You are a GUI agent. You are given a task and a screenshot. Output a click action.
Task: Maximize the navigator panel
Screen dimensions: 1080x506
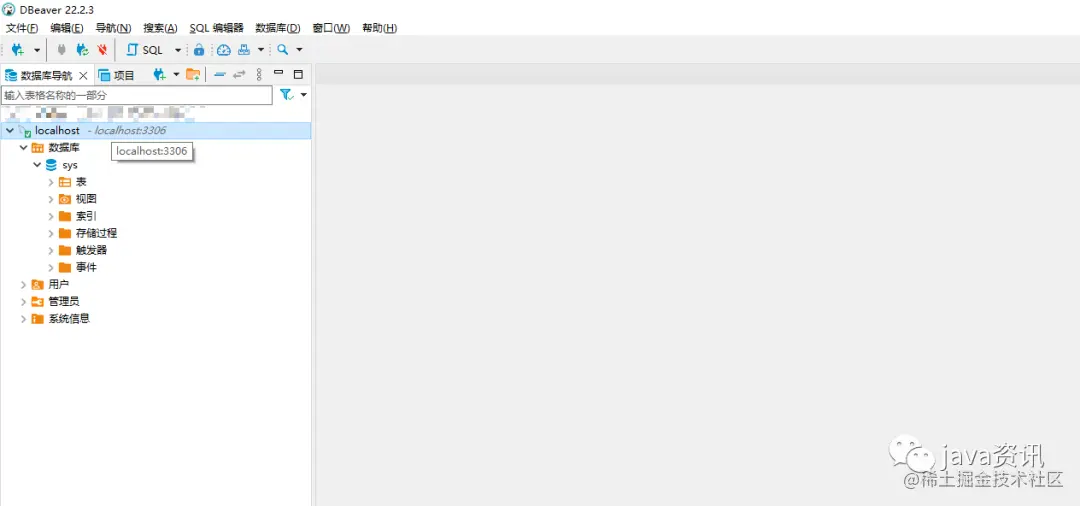pyautogui.click(x=298, y=74)
